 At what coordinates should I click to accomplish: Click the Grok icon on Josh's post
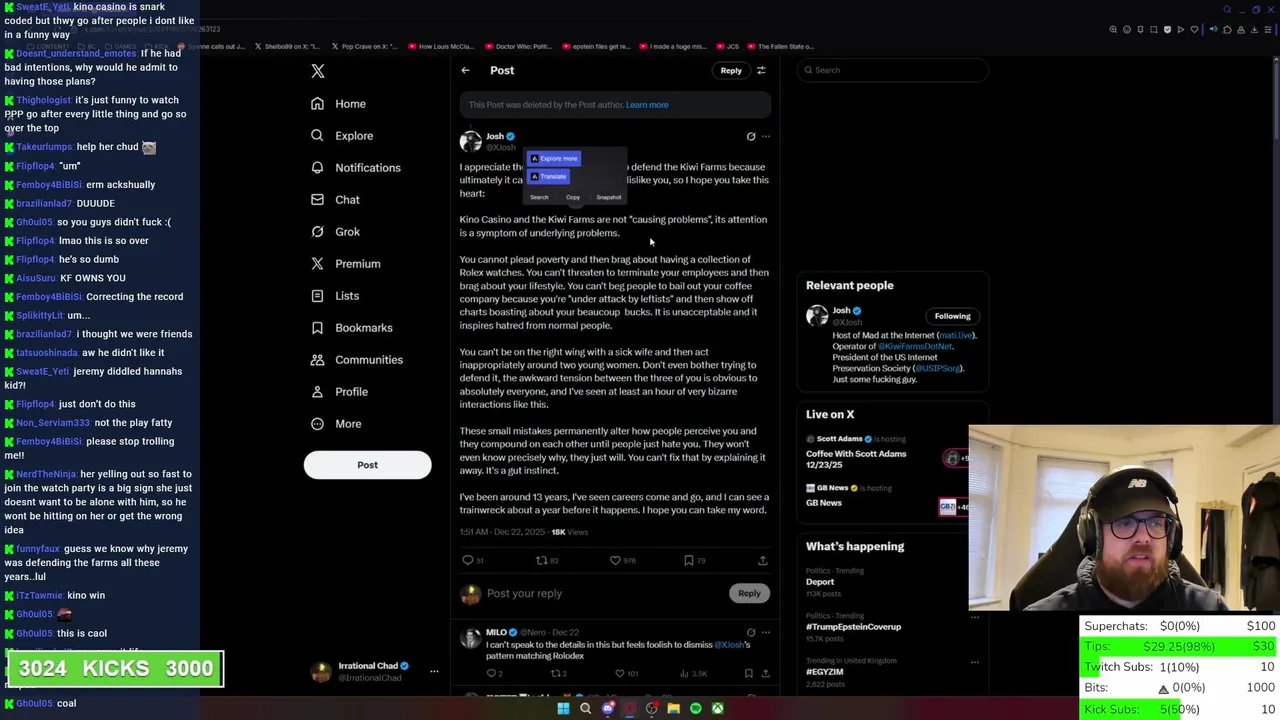click(x=751, y=137)
